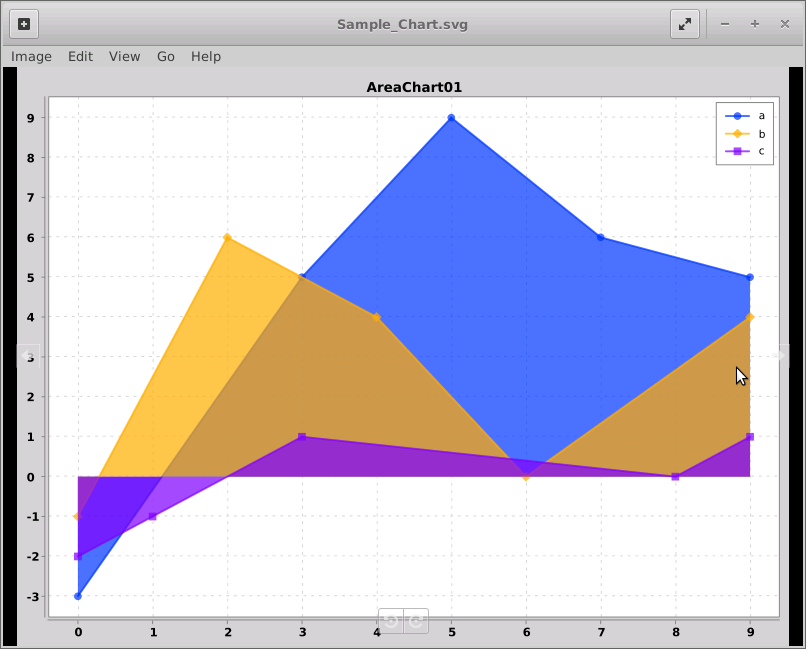Open the Go menu

165,57
